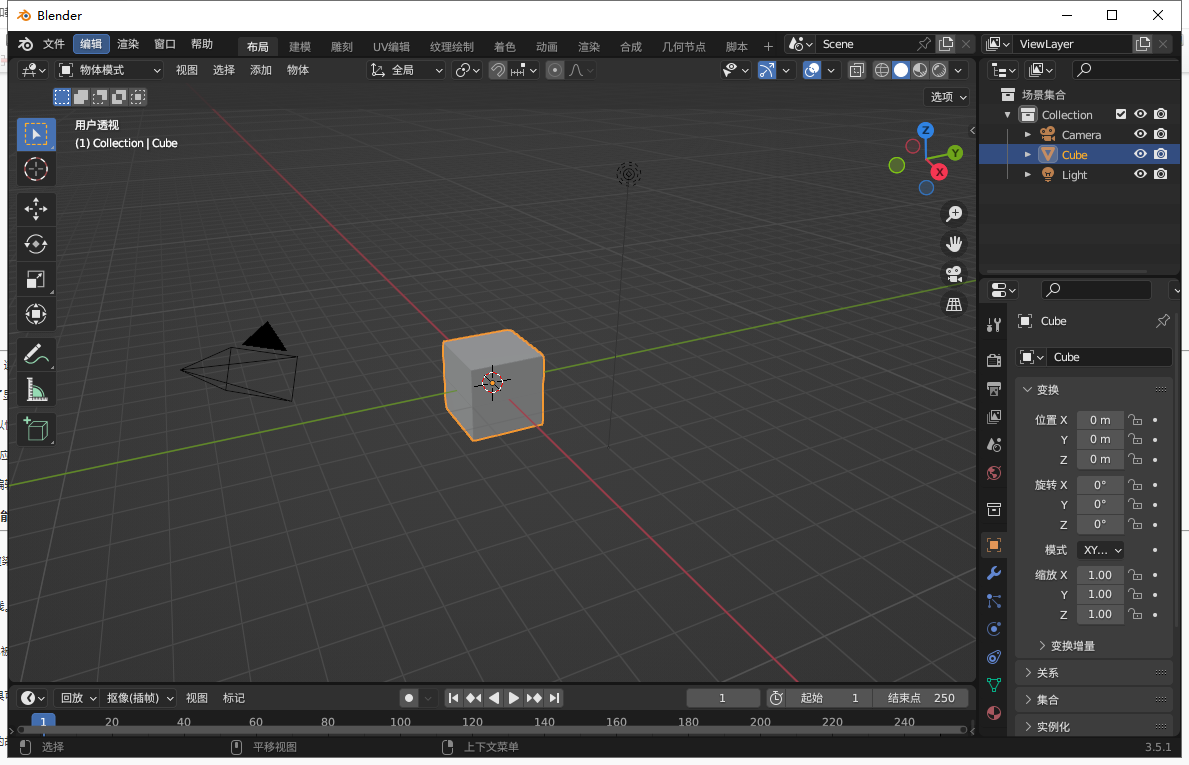Open the Modifier properties tab
This screenshot has height=765, width=1189.
pyautogui.click(x=993, y=572)
